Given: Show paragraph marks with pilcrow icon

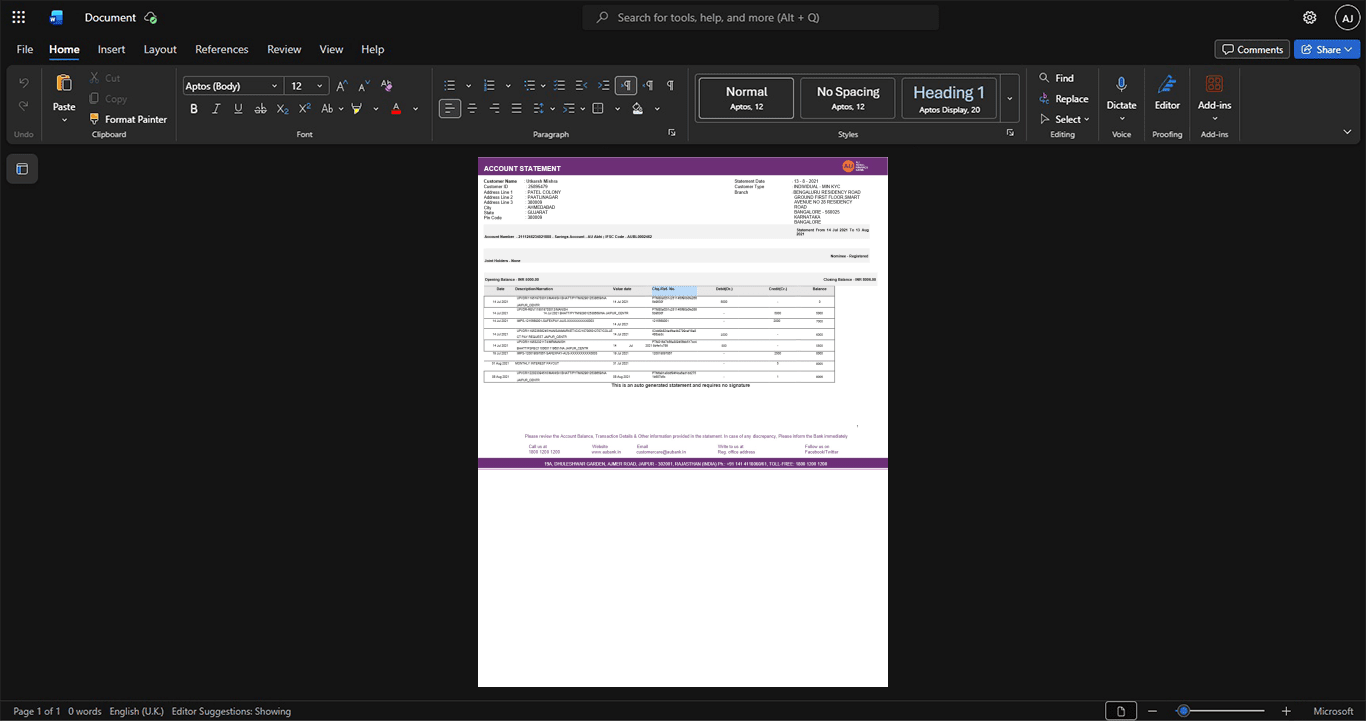Looking at the screenshot, I should click(x=670, y=85).
